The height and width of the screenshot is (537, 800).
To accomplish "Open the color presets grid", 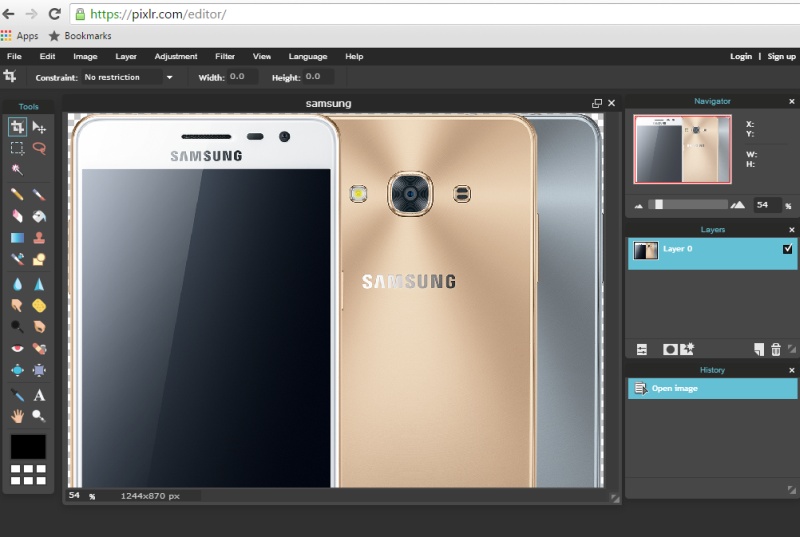I will click(28, 474).
